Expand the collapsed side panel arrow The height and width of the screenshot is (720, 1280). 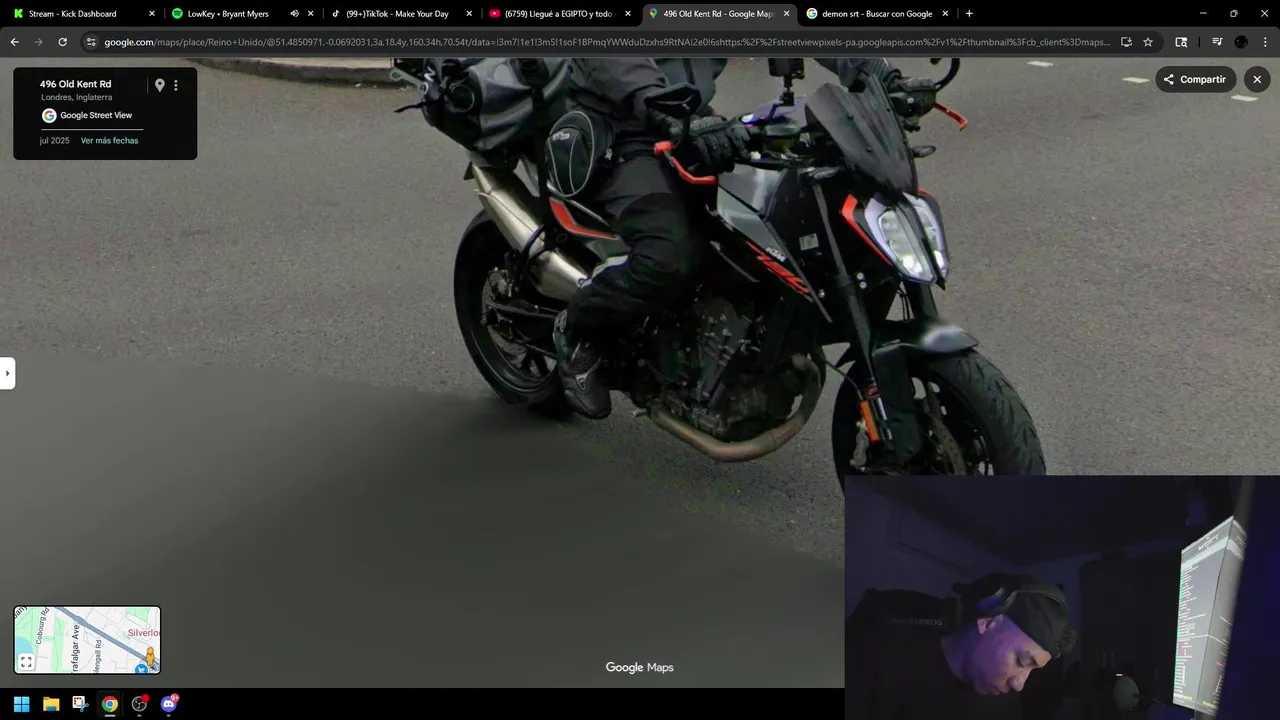pyautogui.click(x=7, y=373)
